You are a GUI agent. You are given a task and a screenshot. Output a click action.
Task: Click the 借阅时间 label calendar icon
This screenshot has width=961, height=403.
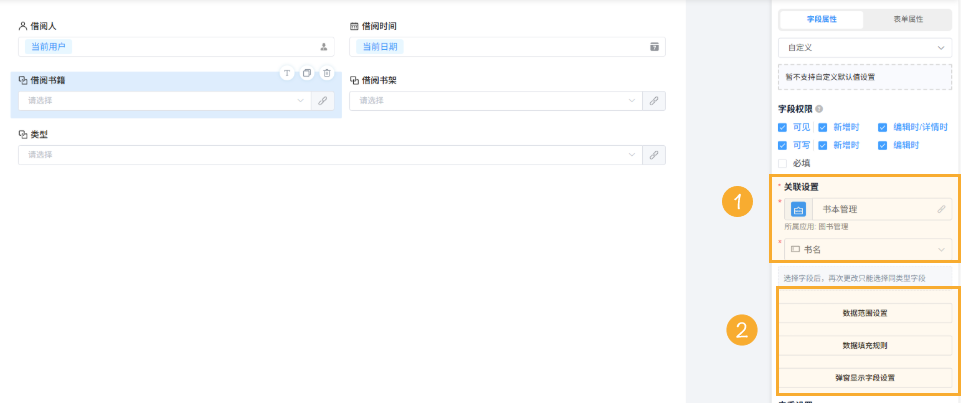pos(354,26)
